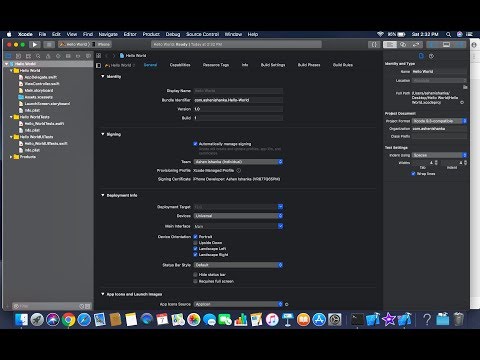Switch to the Resource Tags tab
Screen dimensions: 480x360
216,65
